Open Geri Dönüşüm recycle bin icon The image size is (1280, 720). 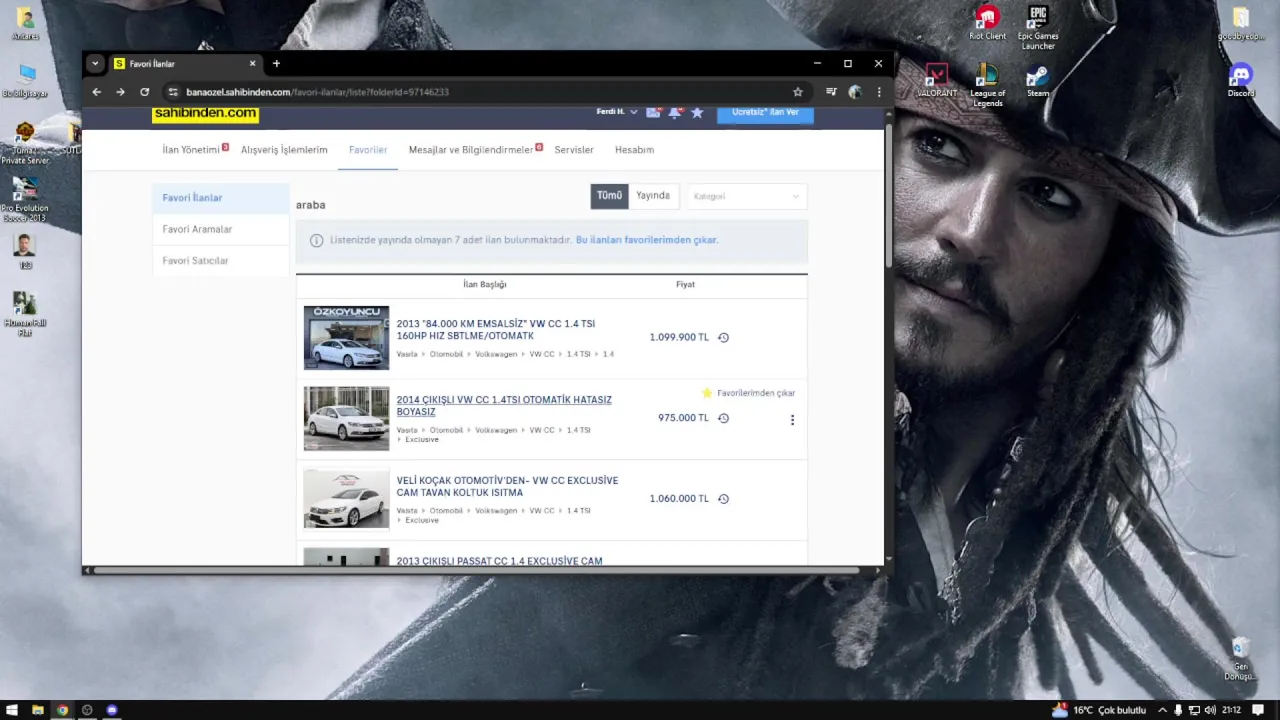click(1240, 660)
